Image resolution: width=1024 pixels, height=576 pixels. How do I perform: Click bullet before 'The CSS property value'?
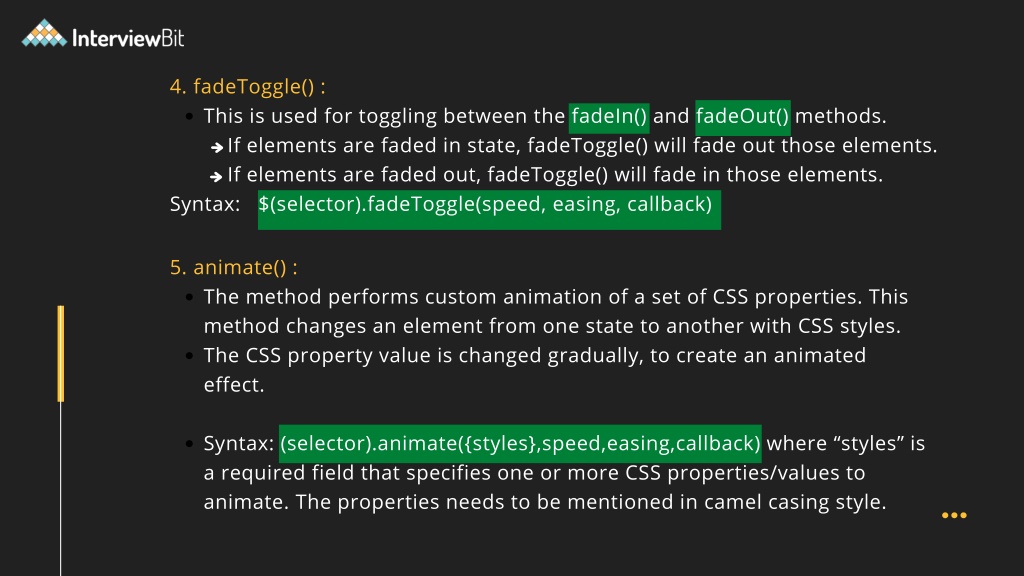pos(189,356)
